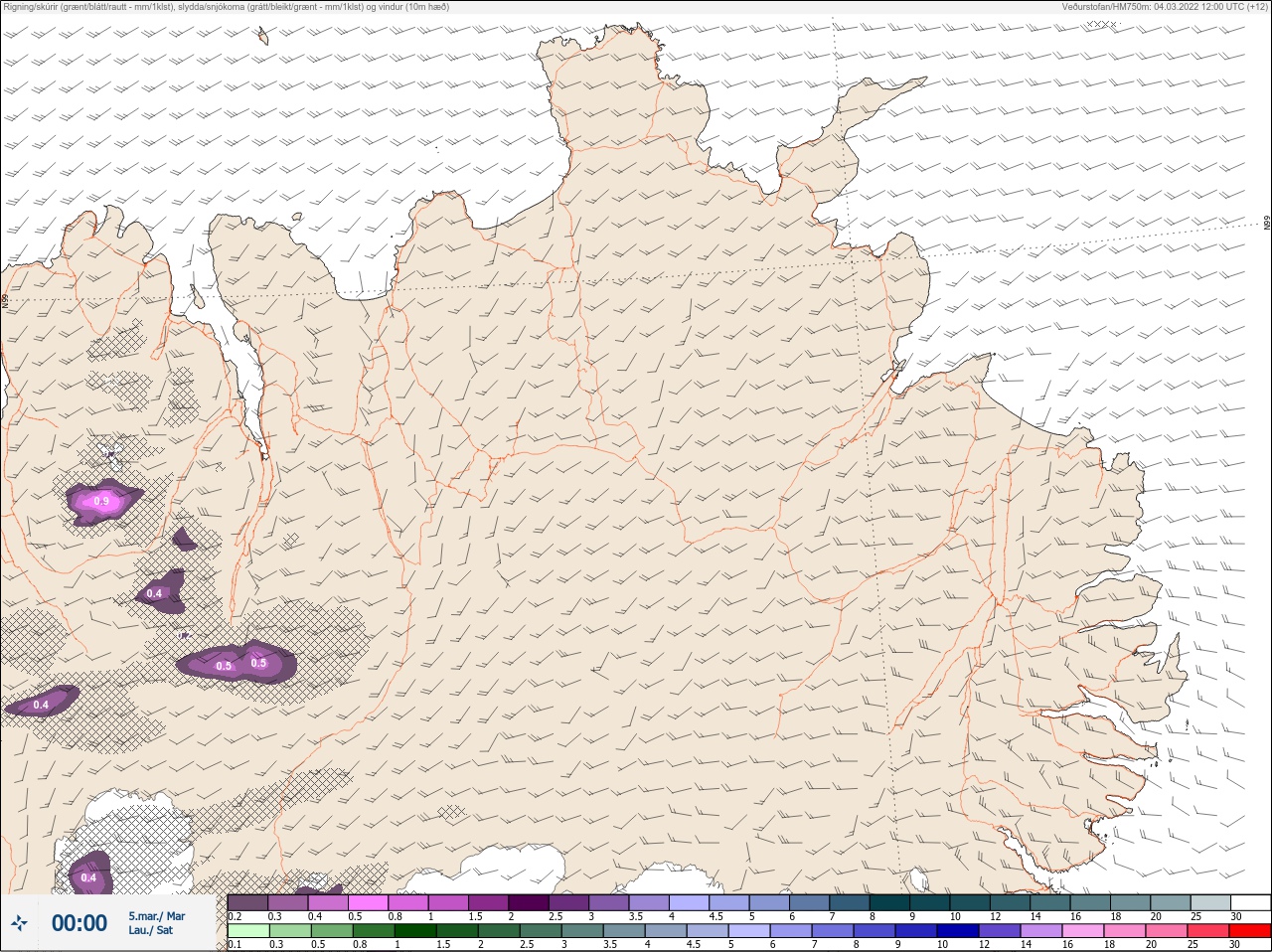This screenshot has width=1272, height=952.
Task: Select the bright pink 0.5–0.8 snow legend swatch
Action: [368, 902]
